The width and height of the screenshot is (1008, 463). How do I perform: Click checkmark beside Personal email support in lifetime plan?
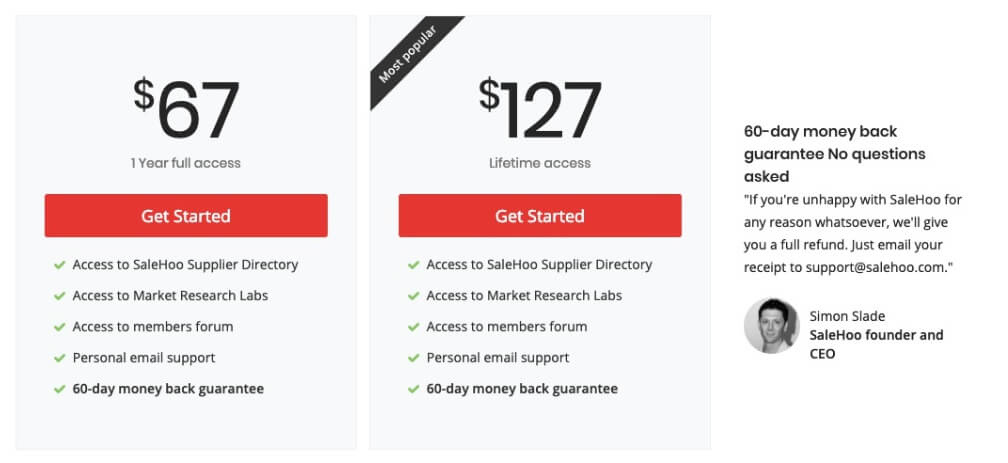coord(413,358)
